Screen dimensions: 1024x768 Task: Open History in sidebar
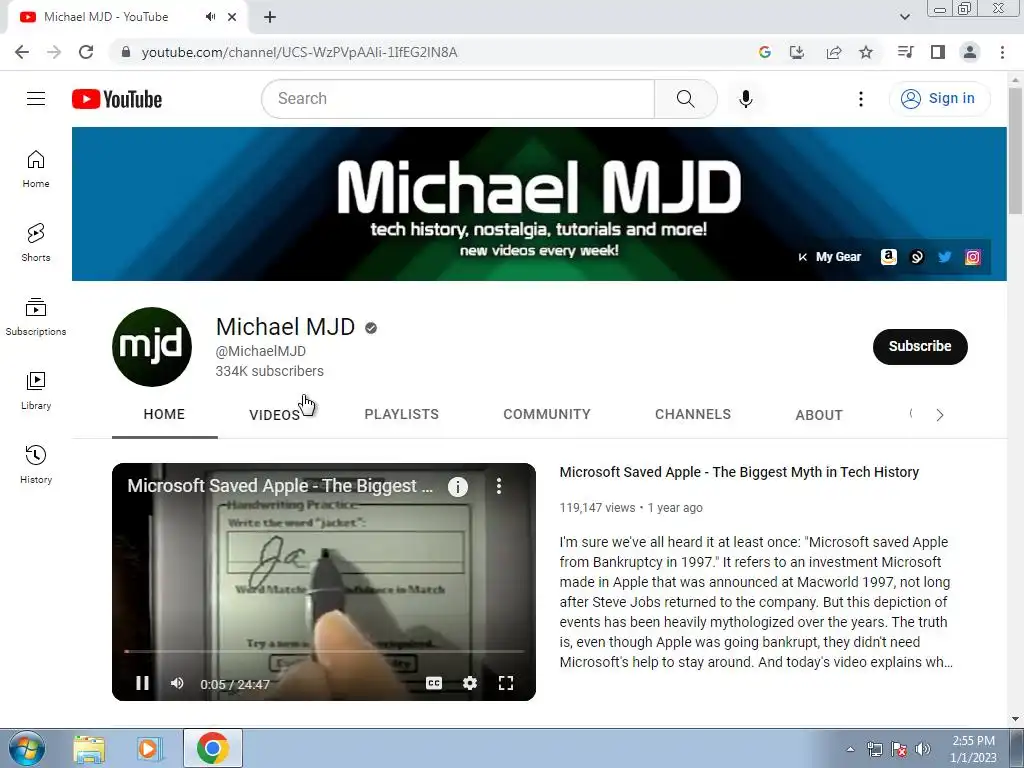pyautogui.click(x=36, y=464)
